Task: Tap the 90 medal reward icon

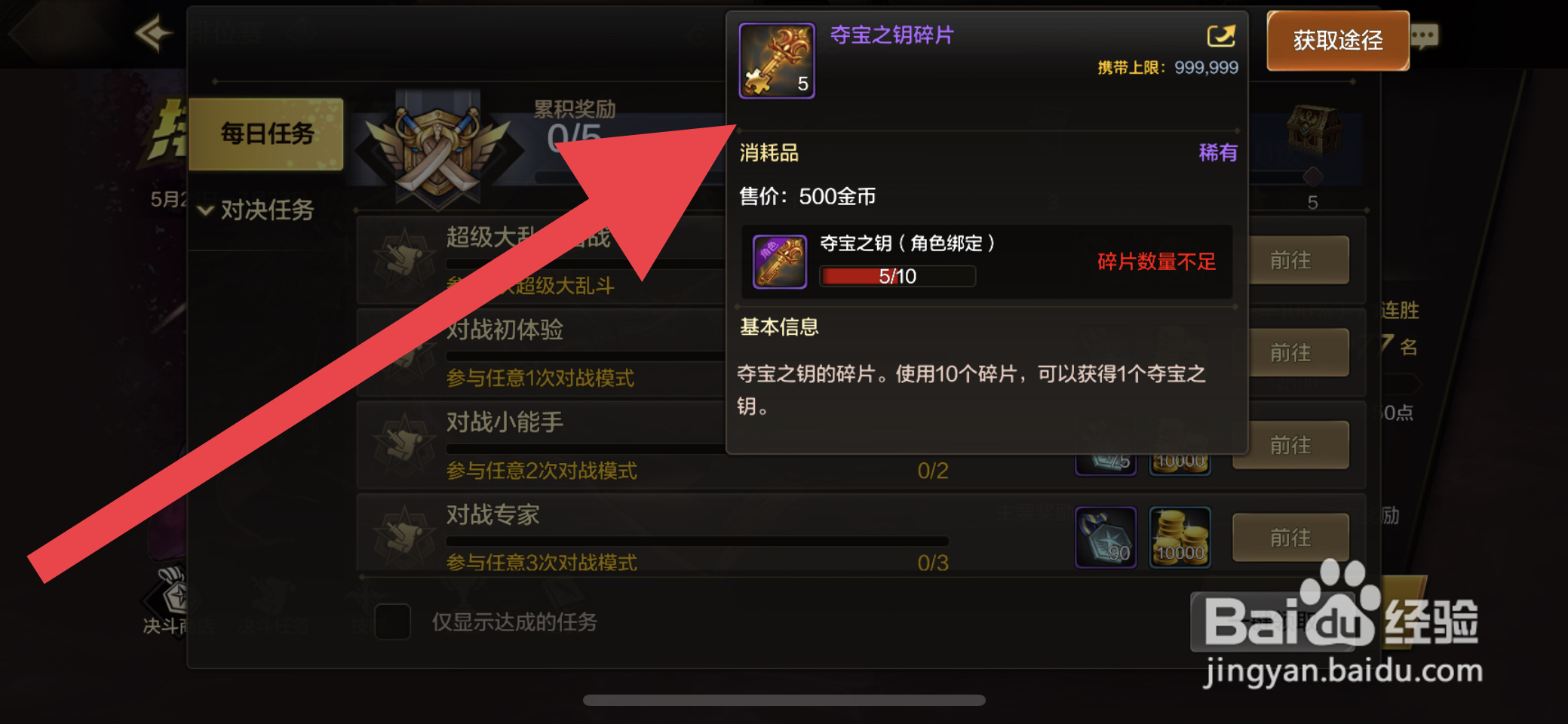Action: [x=1106, y=537]
